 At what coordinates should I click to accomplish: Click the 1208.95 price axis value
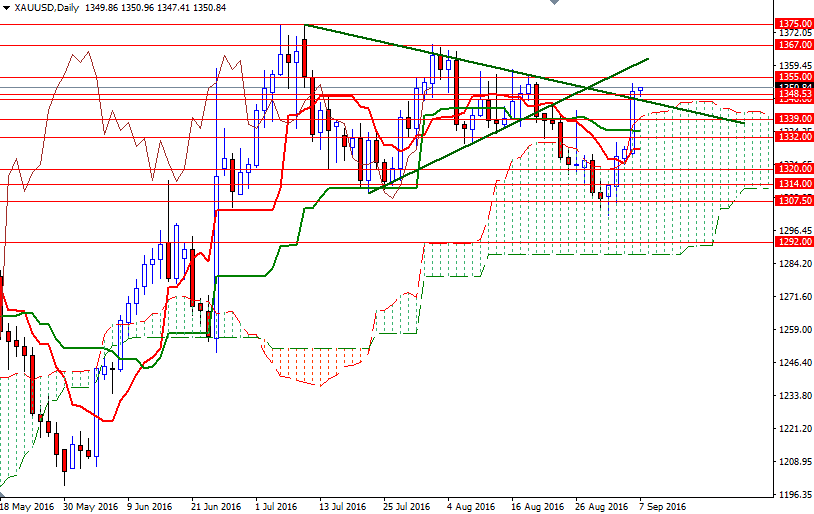(795, 462)
